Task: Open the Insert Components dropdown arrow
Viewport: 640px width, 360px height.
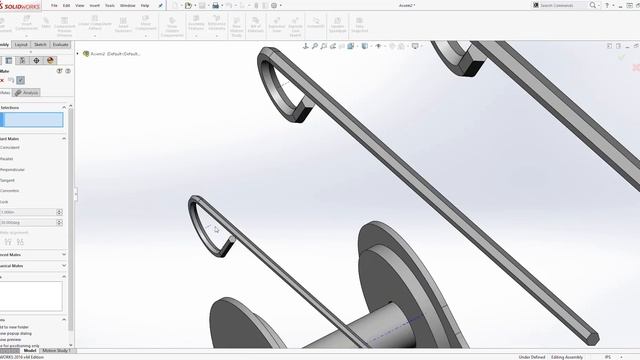Action: tap(27, 36)
